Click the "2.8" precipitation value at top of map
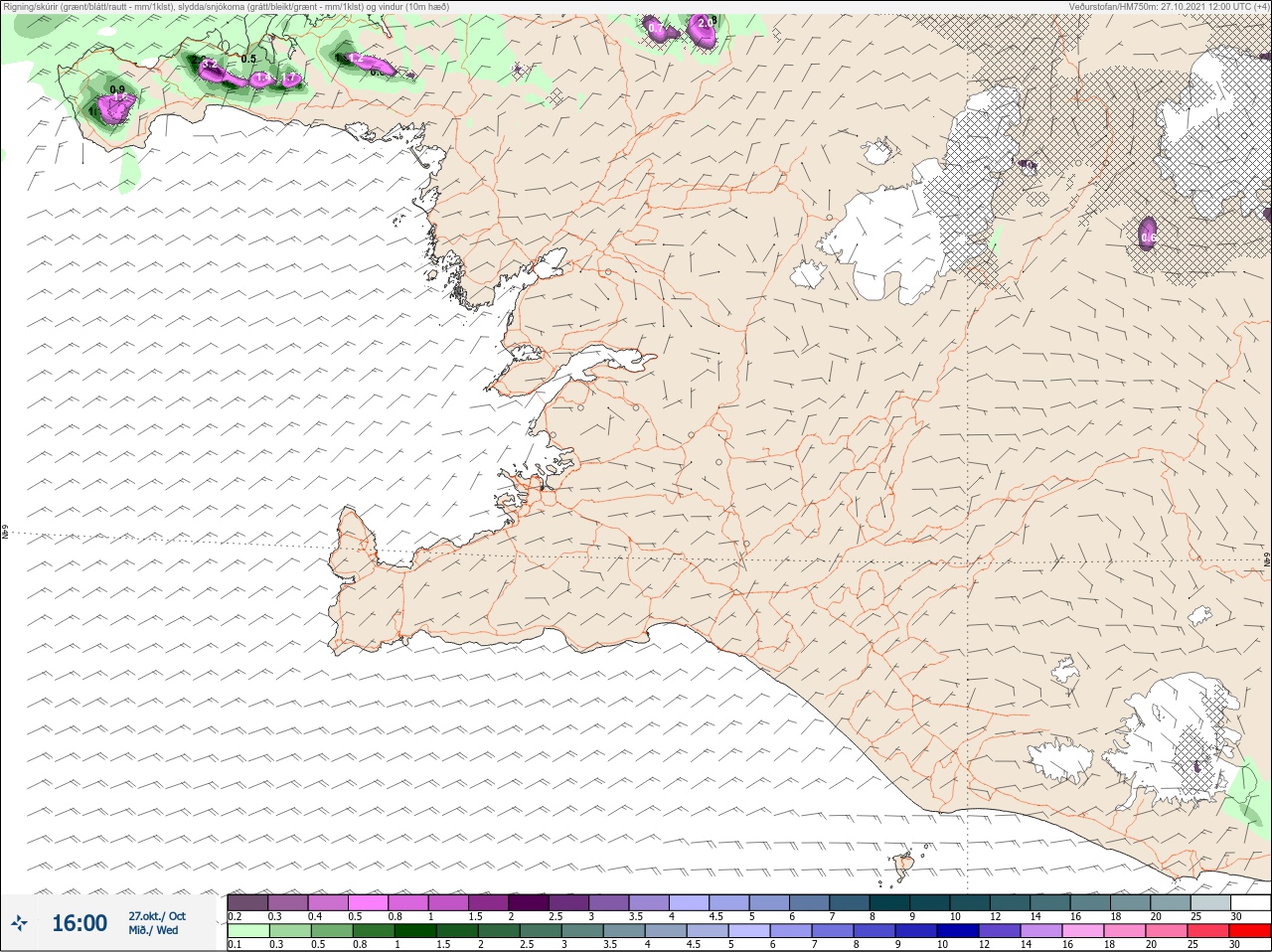Image resolution: width=1272 pixels, height=952 pixels. 707,21
